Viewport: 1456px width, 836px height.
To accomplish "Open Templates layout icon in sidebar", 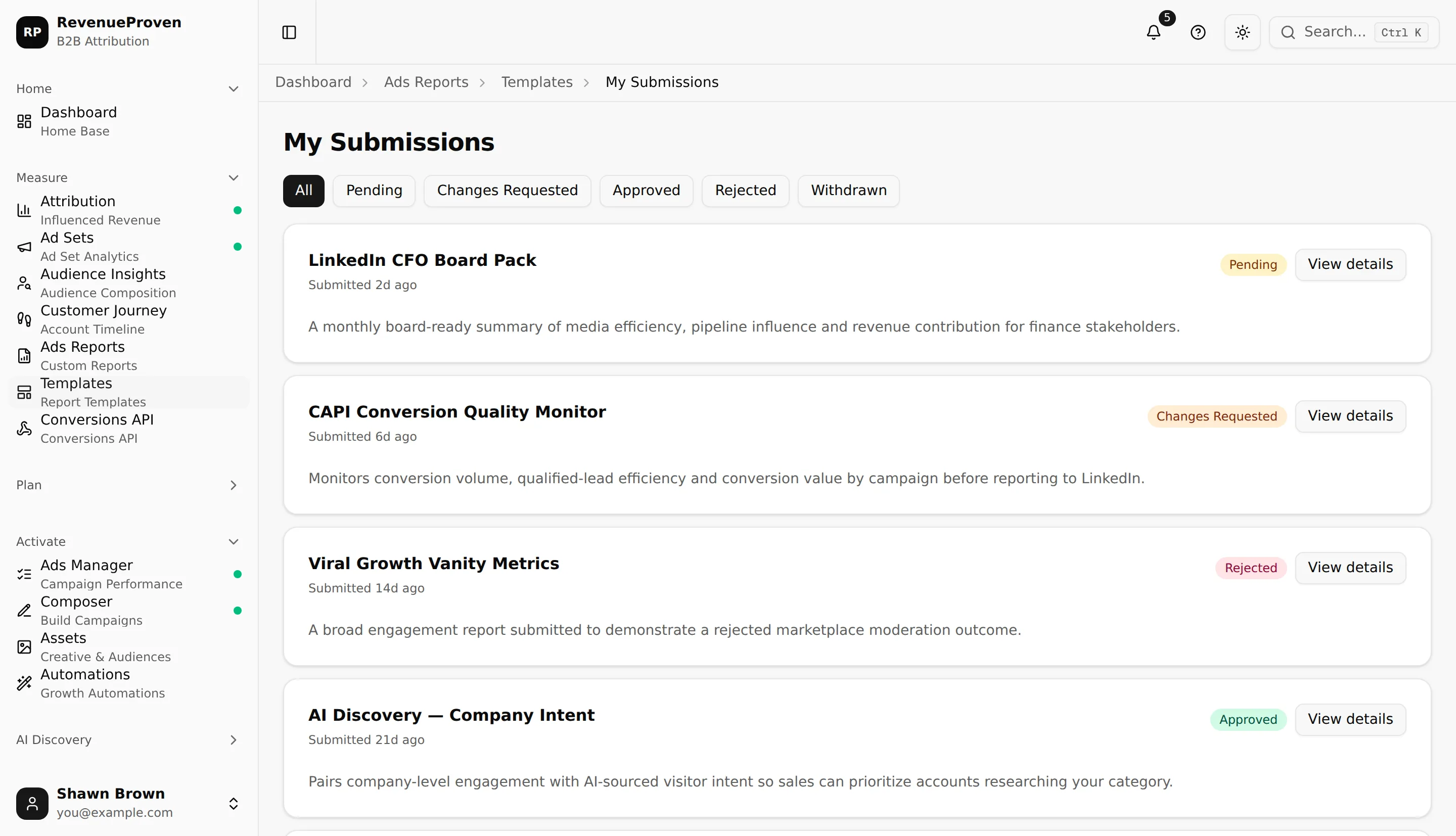I will 24,392.
